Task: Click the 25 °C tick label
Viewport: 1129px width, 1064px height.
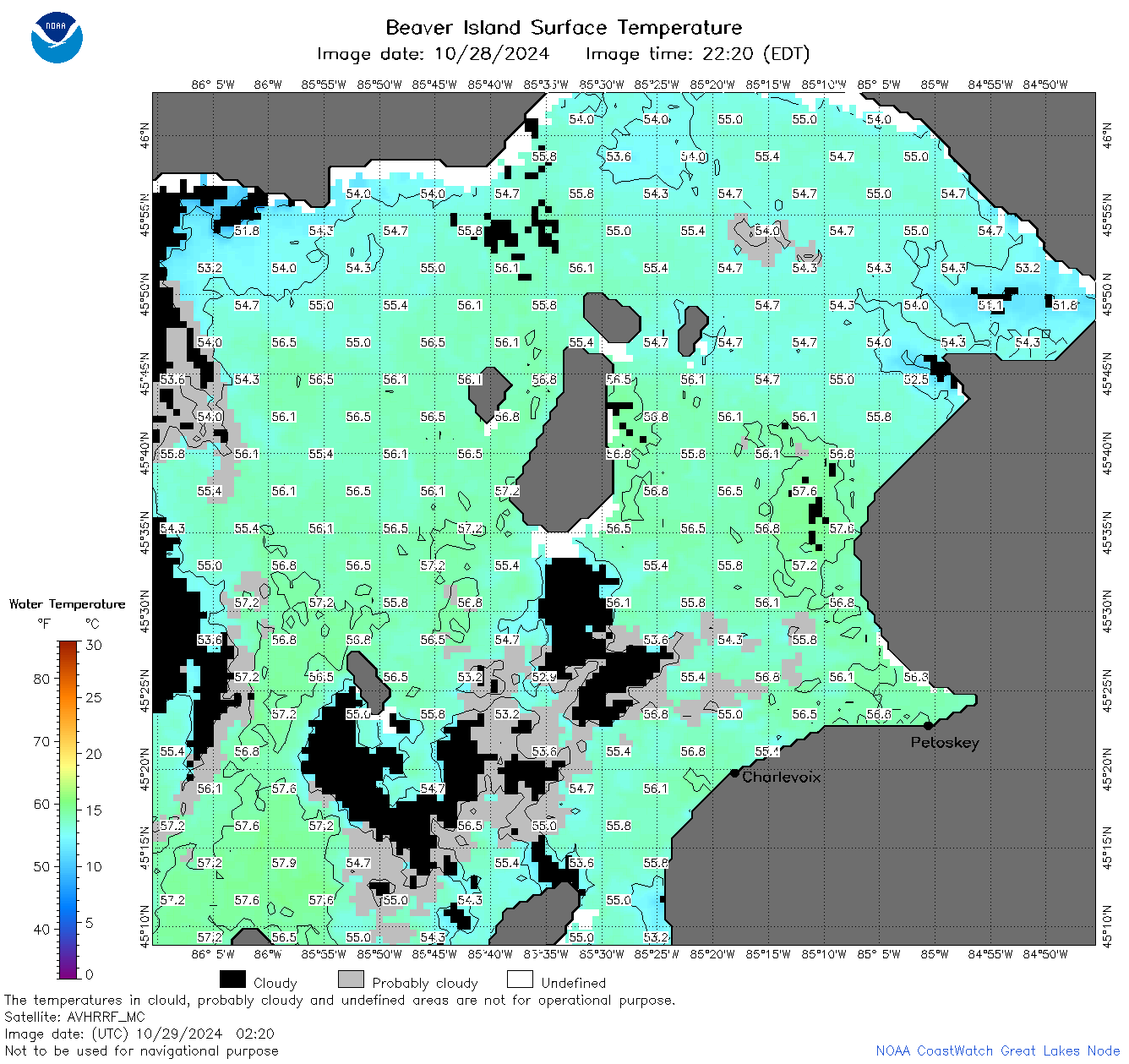Action: pos(94,697)
